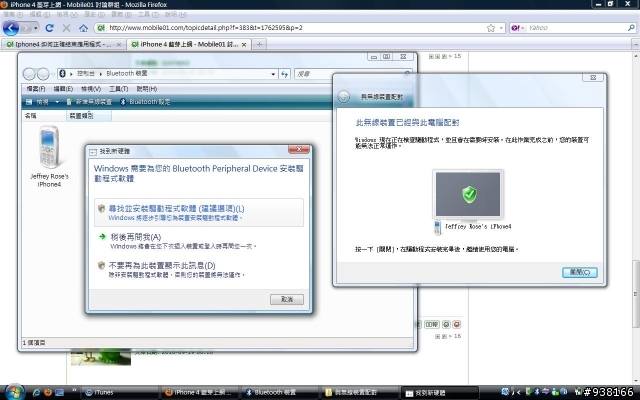Open the URL bar history dropdown
640x400 pixels.
click(501, 28)
